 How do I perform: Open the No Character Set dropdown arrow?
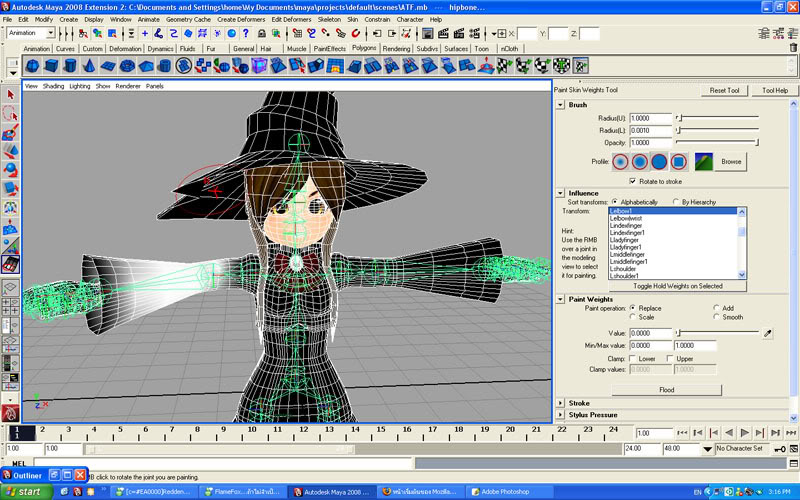707,449
